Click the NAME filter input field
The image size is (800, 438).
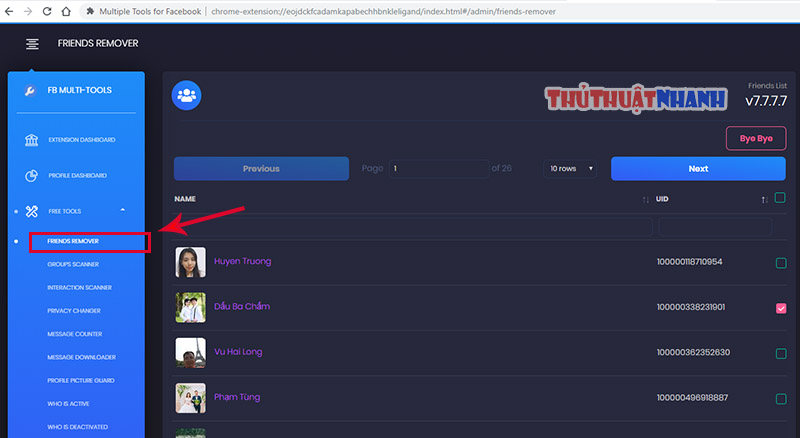[x=413, y=227]
